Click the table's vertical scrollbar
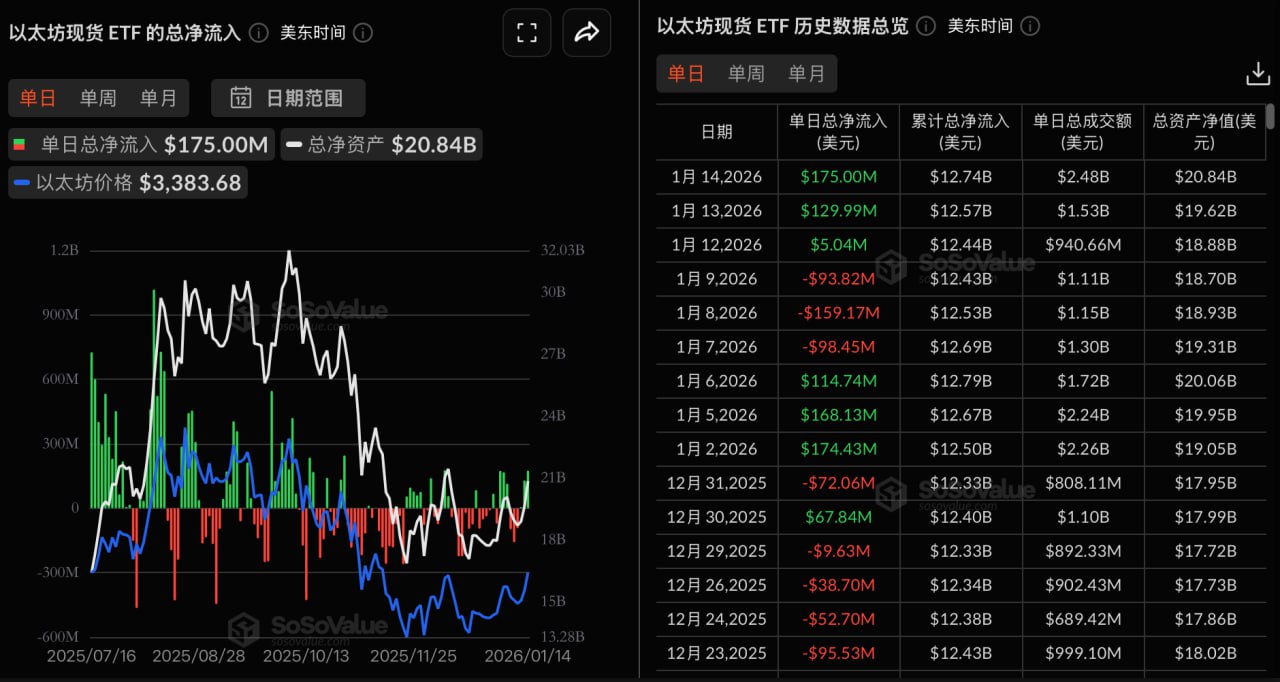1280x682 pixels. point(1271,130)
